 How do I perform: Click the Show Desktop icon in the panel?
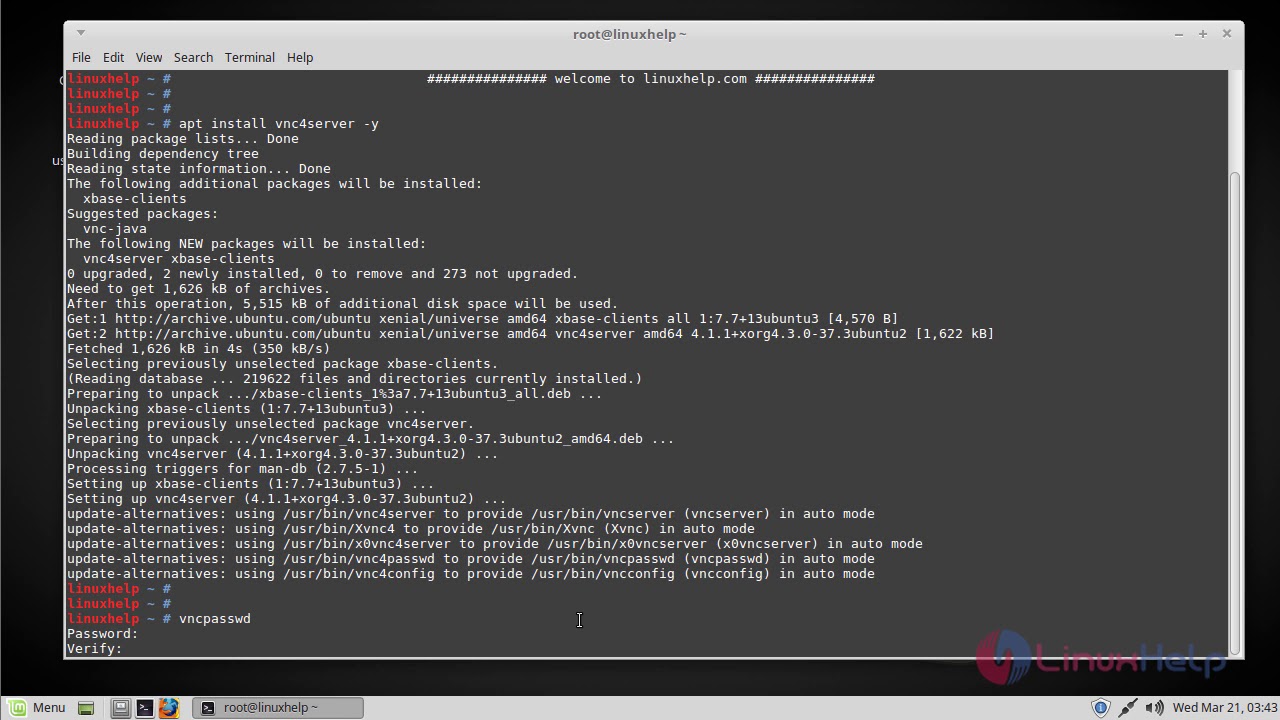coord(86,708)
